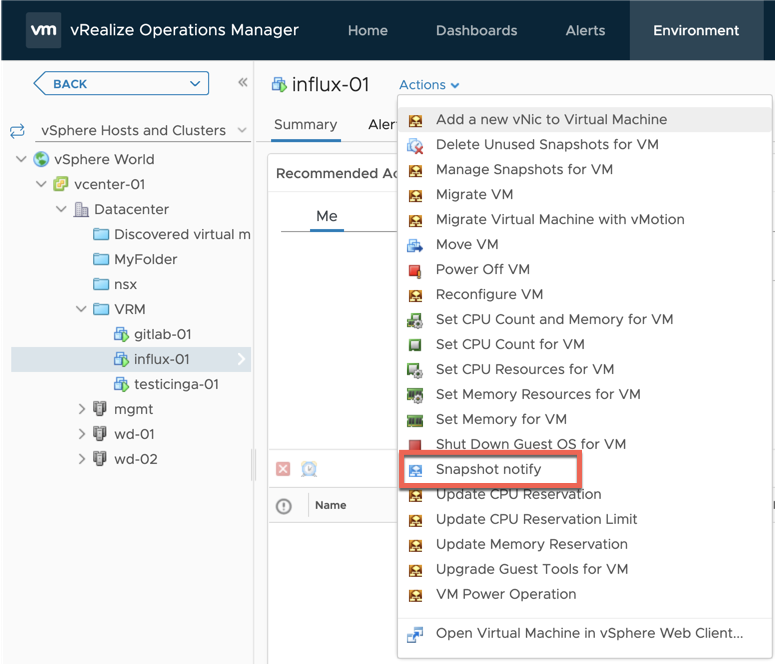Click the Set CPU Resources icon
775x664 pixels.
click(415, 370)
